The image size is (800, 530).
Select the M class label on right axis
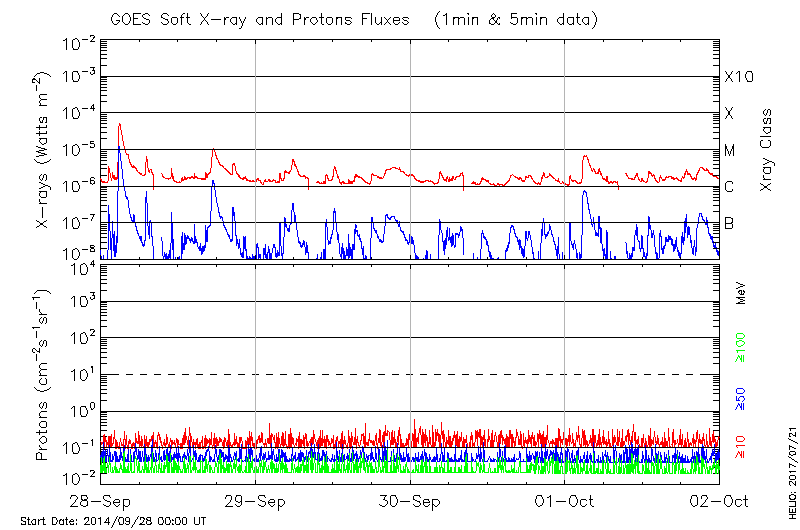(x=730, y=151)
